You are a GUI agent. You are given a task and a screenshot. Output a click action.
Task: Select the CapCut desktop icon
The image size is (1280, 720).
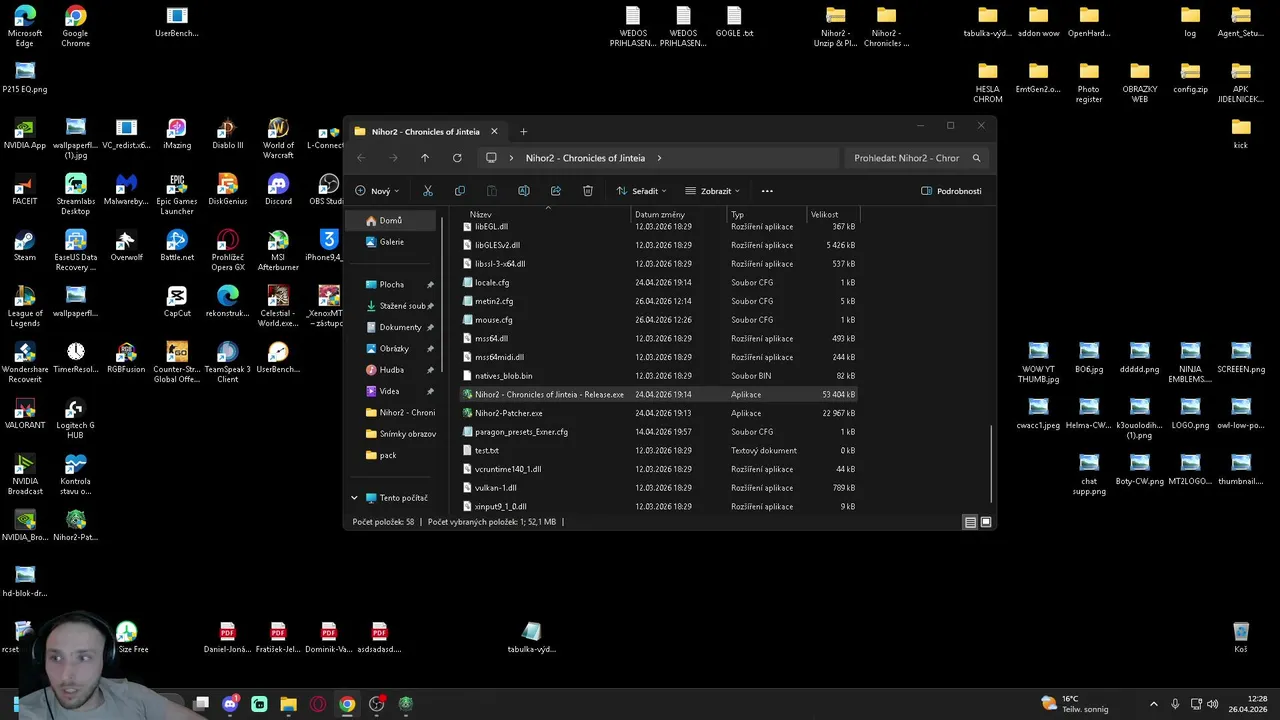coord(177,301)
